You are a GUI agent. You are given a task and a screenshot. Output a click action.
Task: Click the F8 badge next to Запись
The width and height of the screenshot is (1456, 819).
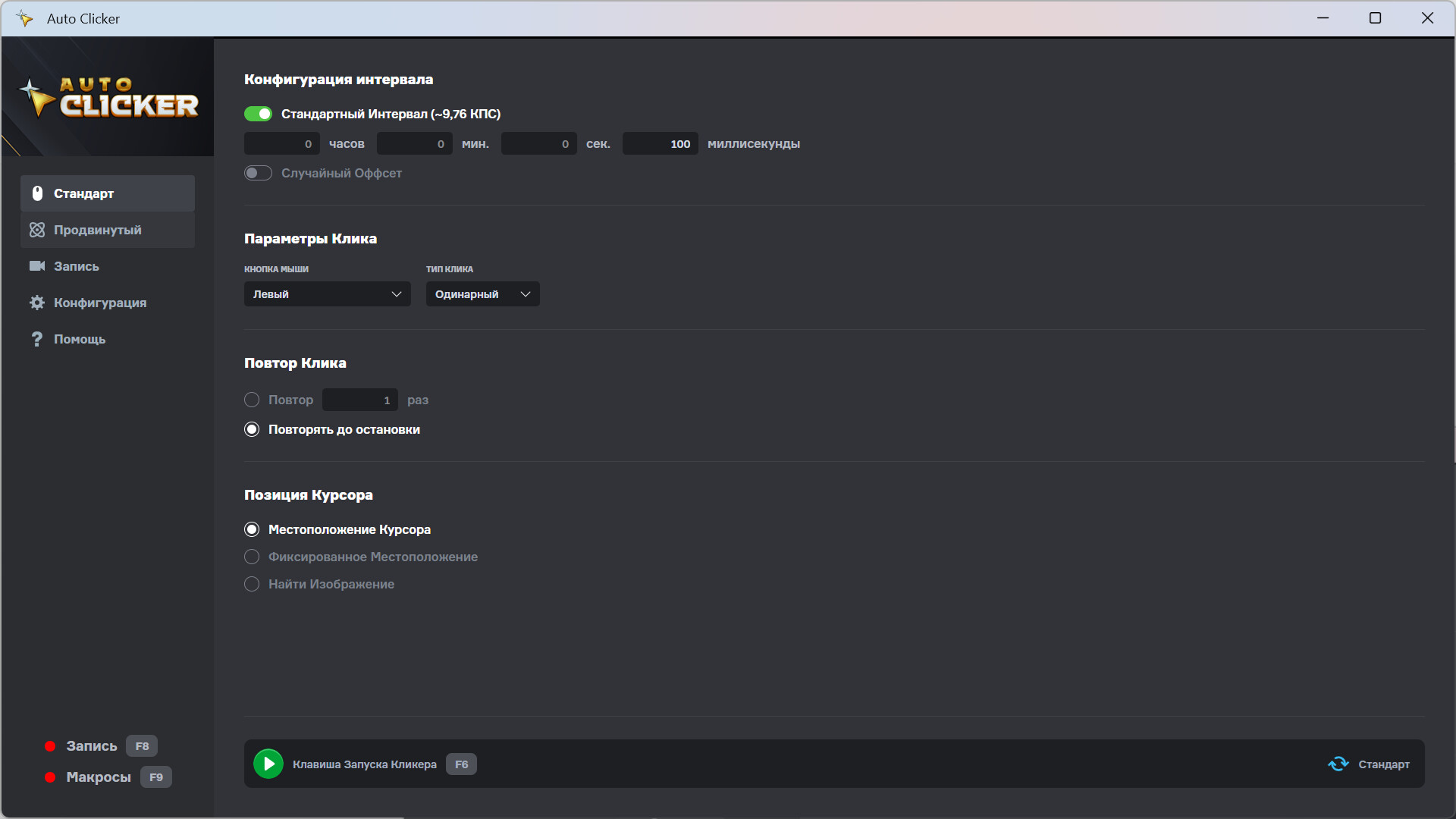click(x=141, y=745)
